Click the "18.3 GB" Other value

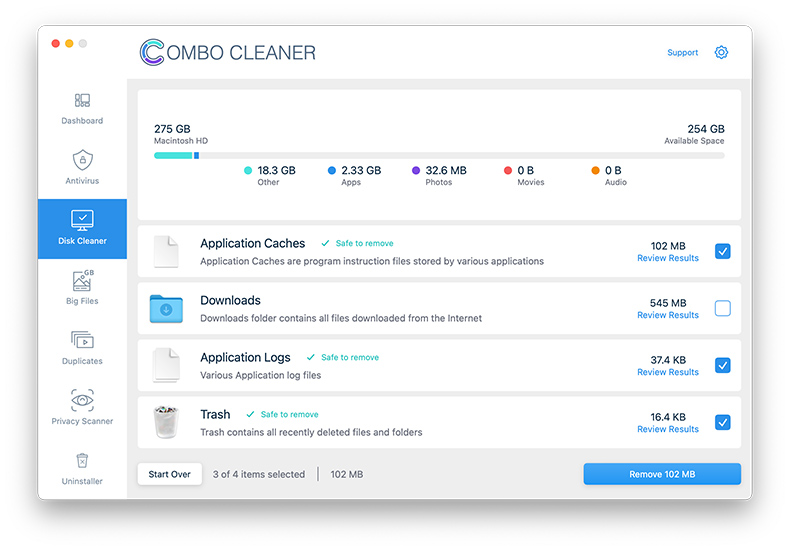(x=277, y=170)
